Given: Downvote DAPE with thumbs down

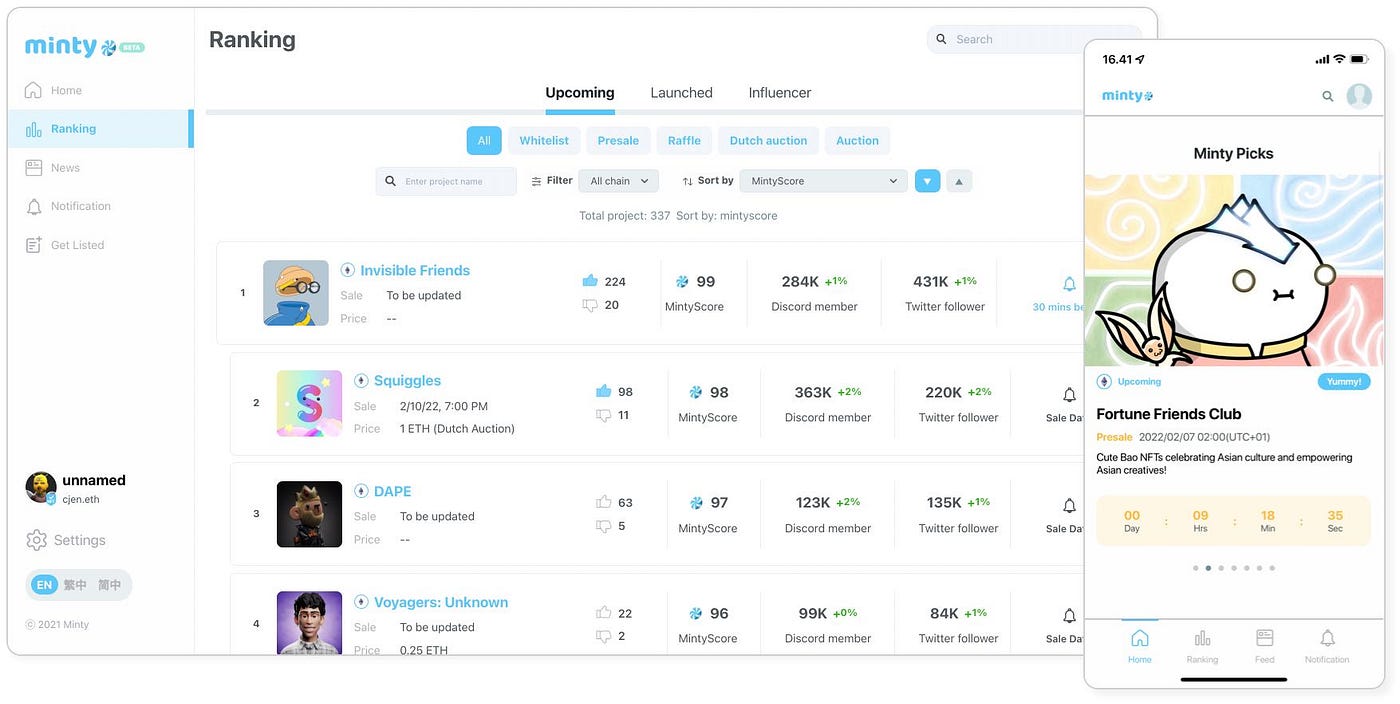Looking at the screenshot, I should click(603, 526).
